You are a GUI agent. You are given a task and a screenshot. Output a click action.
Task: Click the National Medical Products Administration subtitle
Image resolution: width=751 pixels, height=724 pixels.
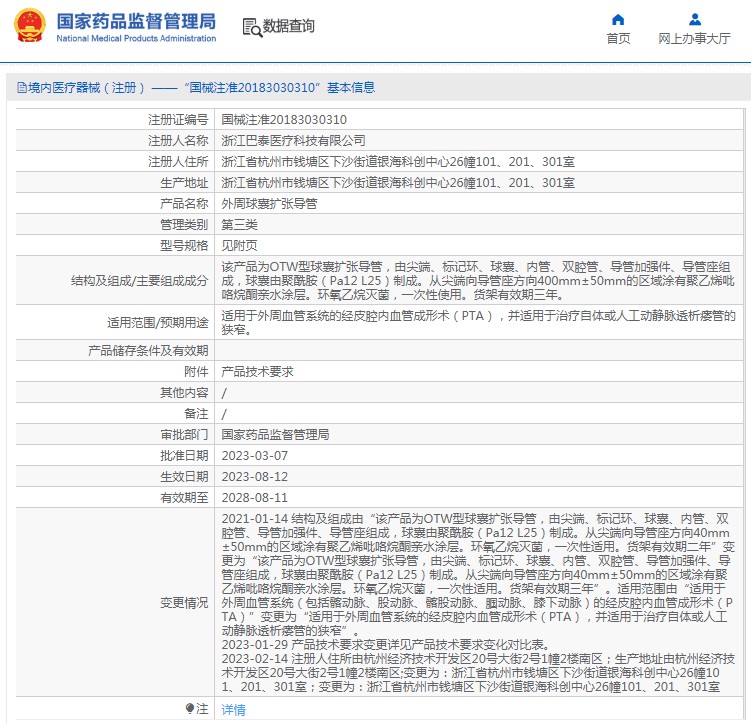137,38
